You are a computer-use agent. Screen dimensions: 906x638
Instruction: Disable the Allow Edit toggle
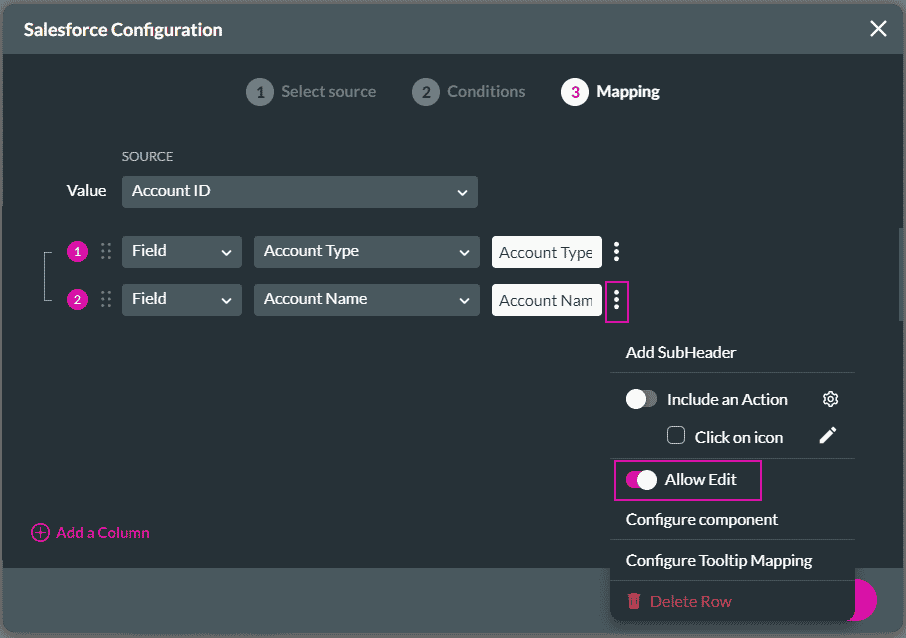(641, 480)
